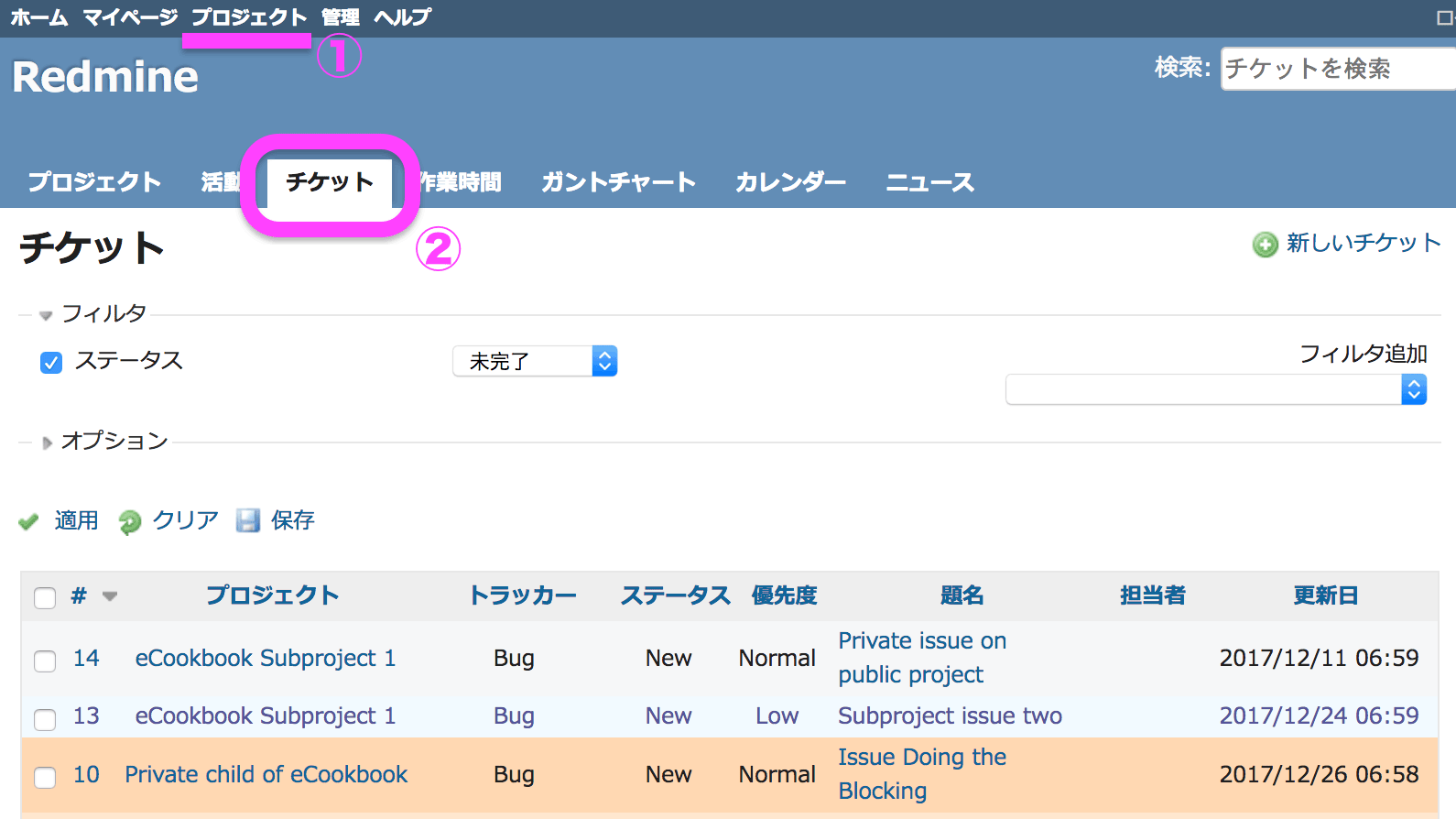Open ヘルプ in the top menu
1456x819 pixels.
tap(403, 17)
